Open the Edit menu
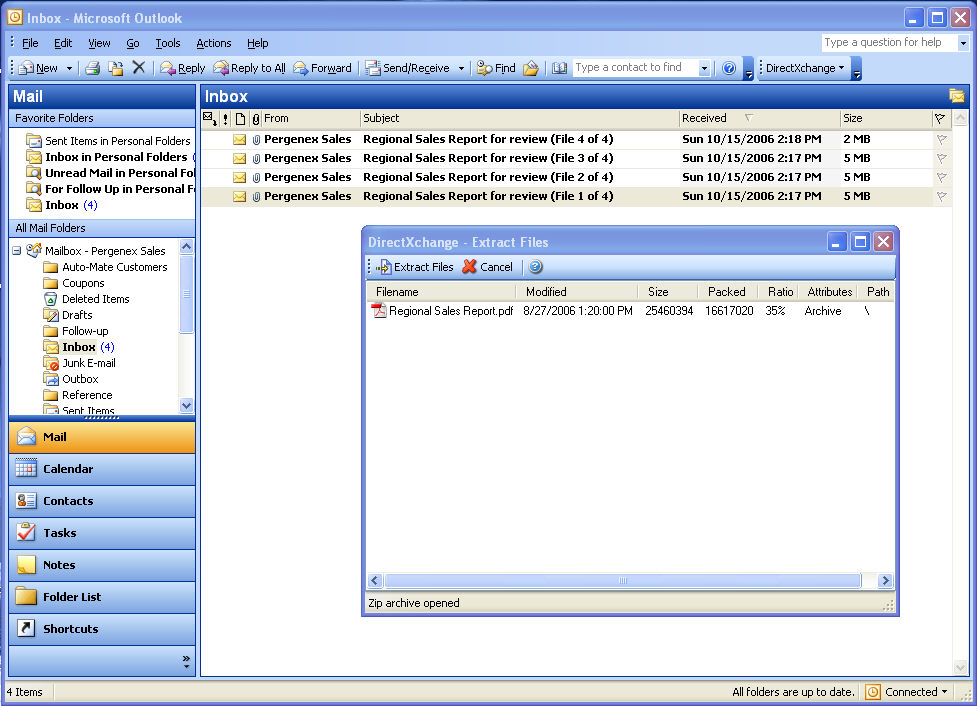This screenshot has width=977, height=706. 63,43
